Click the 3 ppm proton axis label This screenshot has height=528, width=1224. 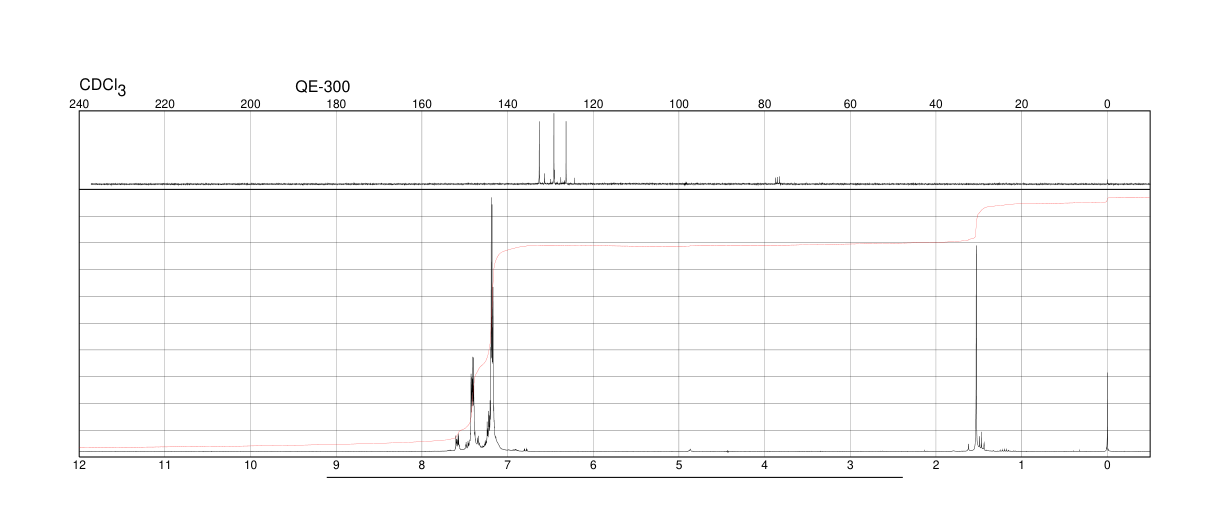pos(850,465)
